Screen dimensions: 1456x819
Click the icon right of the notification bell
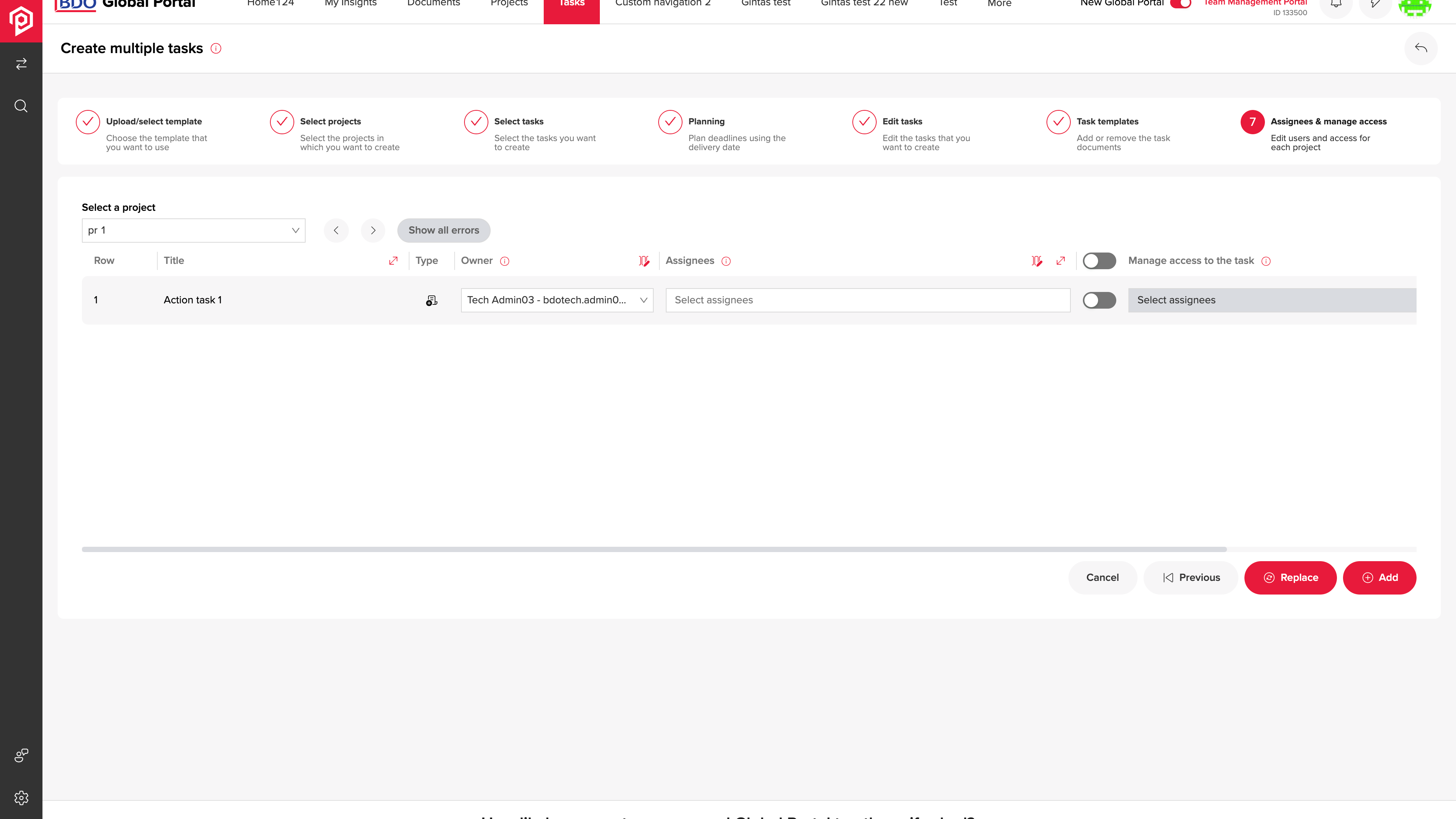point(1375,5)
